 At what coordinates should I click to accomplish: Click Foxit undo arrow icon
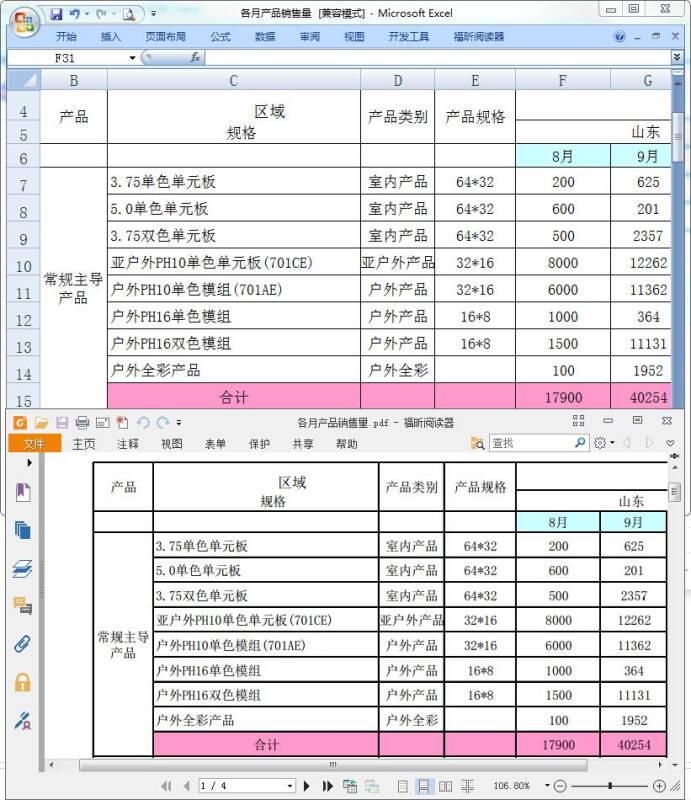point(143,422)
